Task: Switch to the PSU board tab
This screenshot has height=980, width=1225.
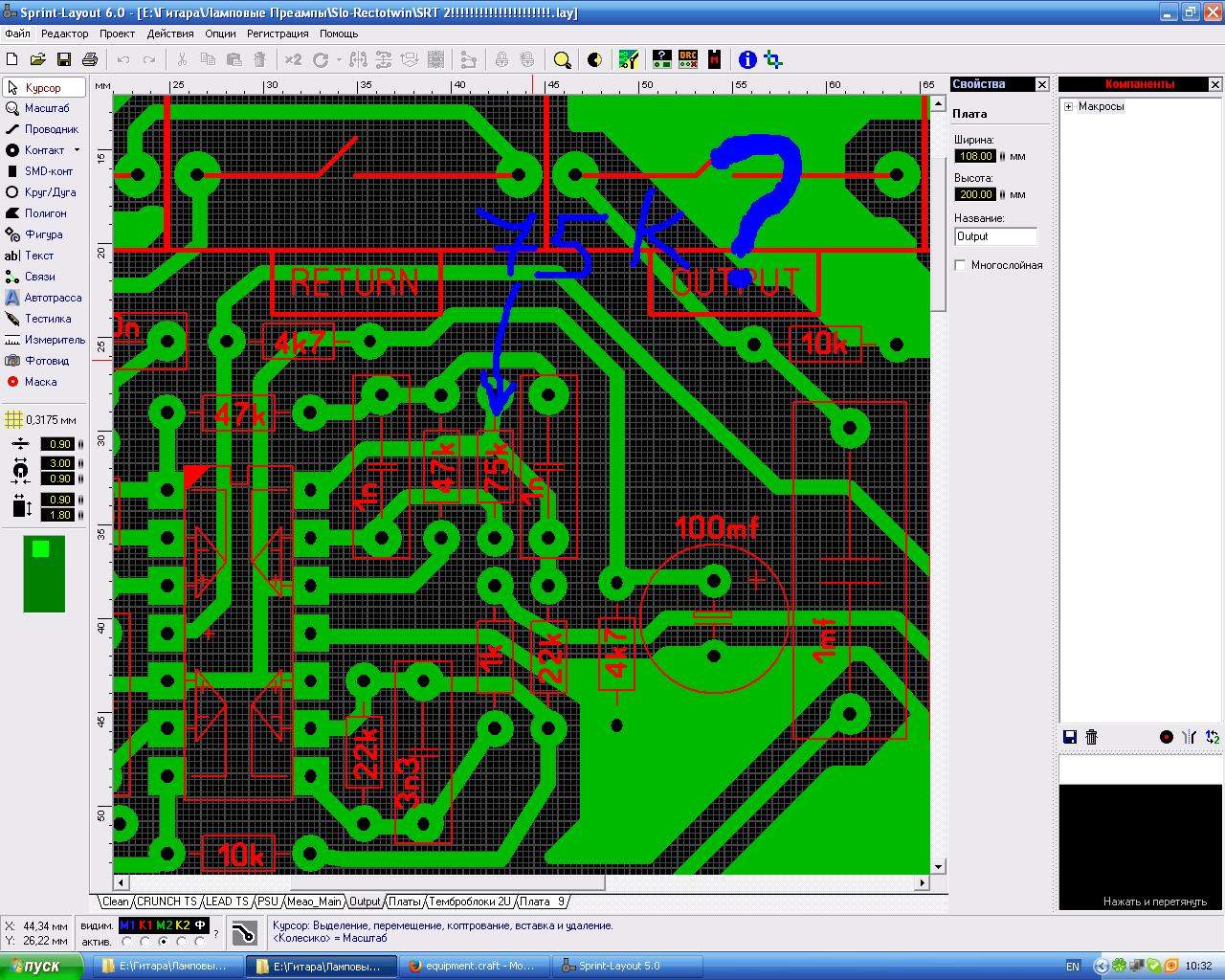Action: (x=268, y=902)
